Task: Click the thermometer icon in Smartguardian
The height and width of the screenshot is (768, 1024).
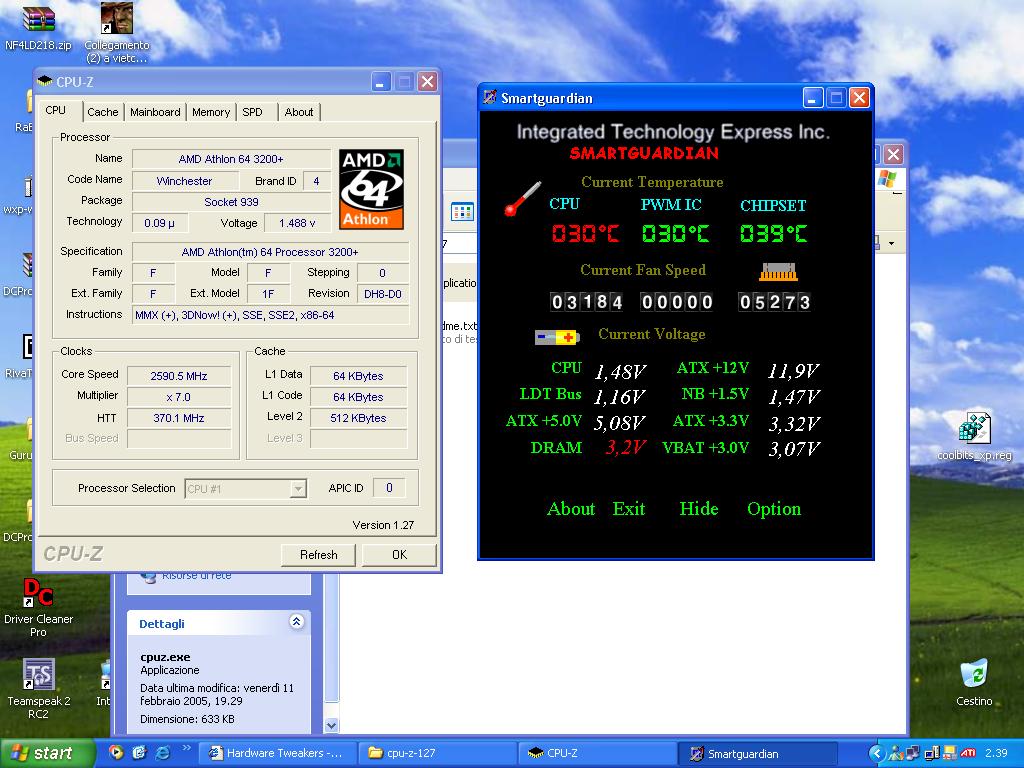Action: point(522,199)
